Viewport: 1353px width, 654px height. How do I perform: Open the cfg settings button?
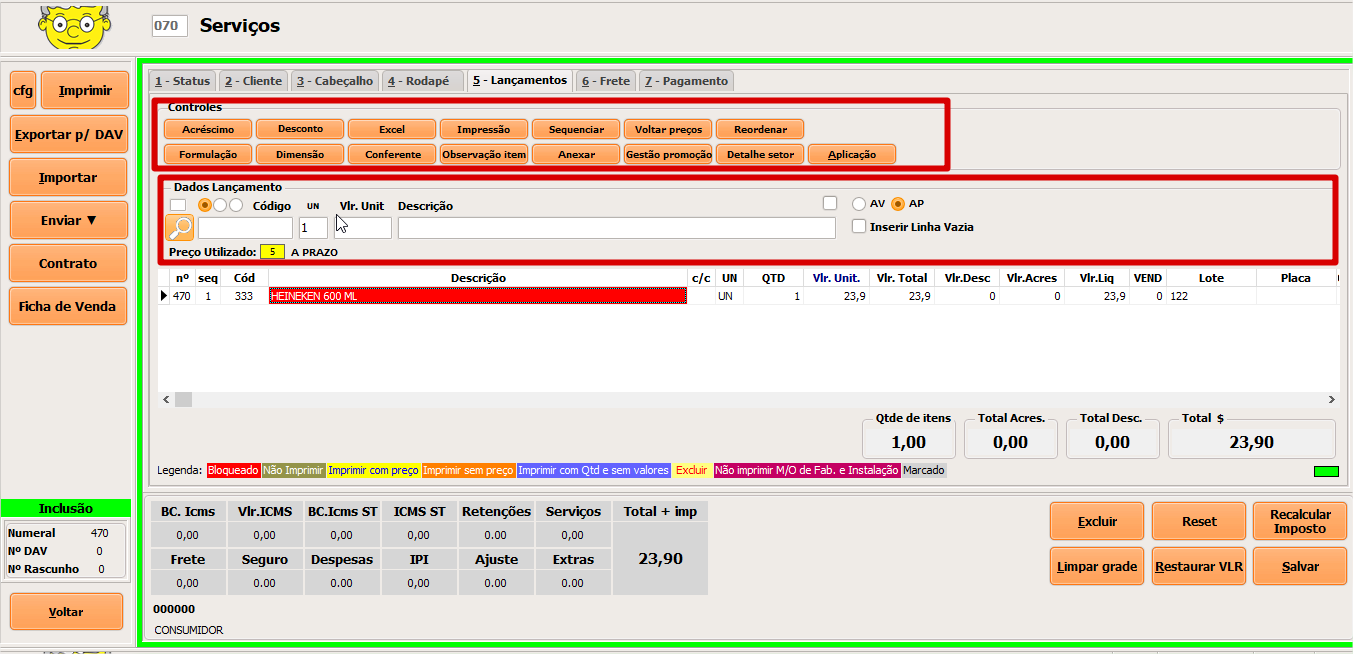(x=23, y=91)
